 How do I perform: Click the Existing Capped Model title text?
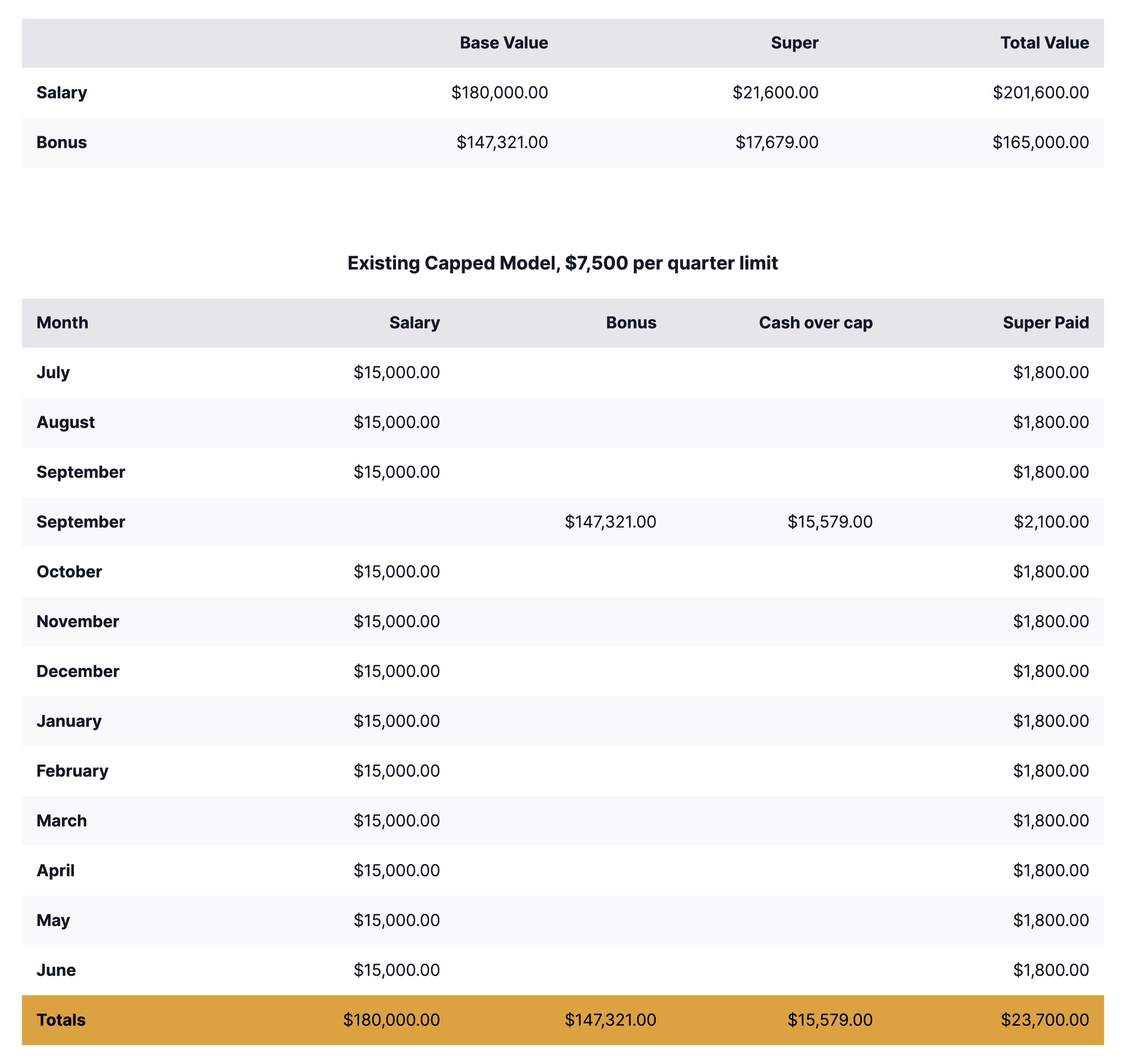pos(563,262)
